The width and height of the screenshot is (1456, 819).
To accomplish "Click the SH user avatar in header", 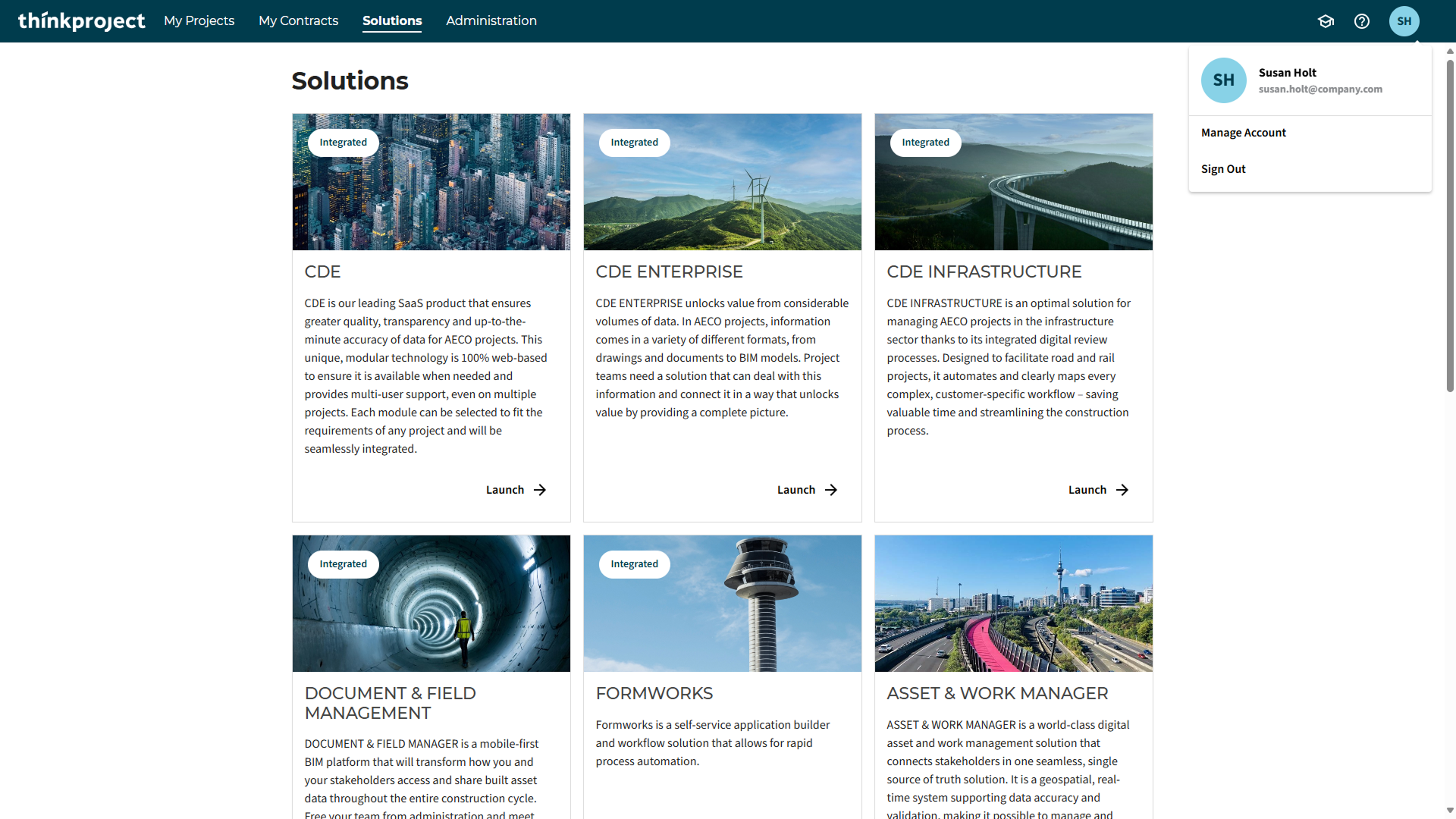I will coord(1404,21).
